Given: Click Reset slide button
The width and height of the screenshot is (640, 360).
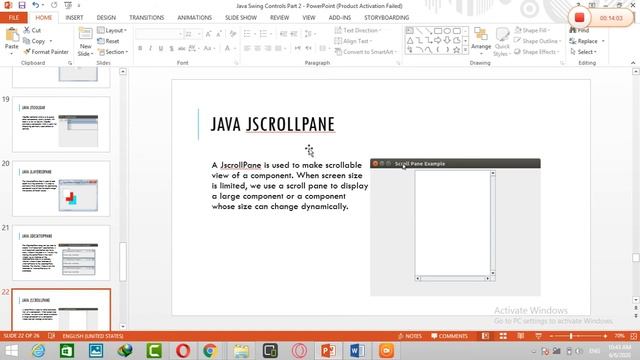Looking at the screenshot, I should pyautogui.click(x=108, y=41).
